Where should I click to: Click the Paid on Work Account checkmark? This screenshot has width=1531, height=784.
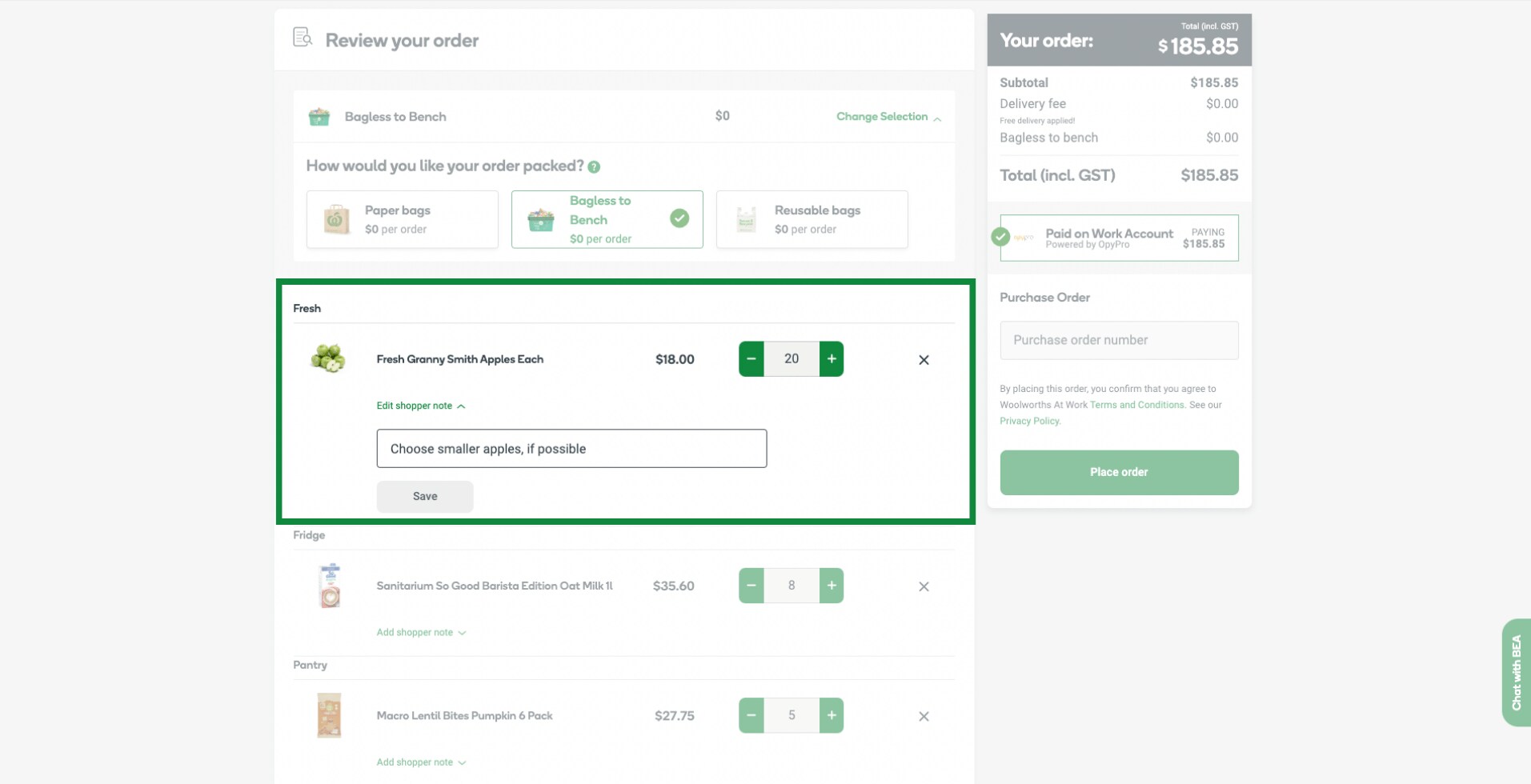pyautogui.click(x=1000, y=236)
